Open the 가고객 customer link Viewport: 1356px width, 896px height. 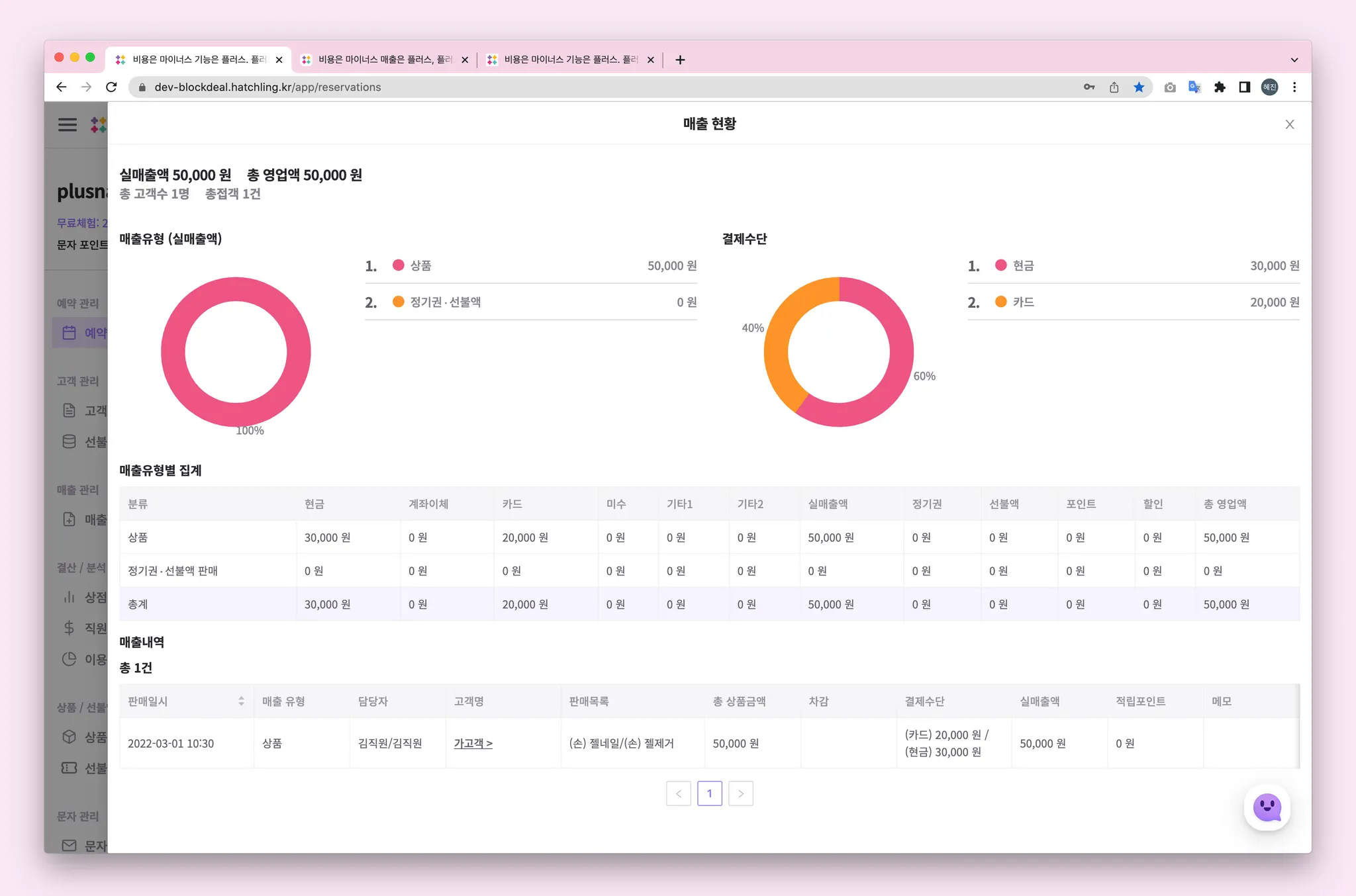[473, 744]
